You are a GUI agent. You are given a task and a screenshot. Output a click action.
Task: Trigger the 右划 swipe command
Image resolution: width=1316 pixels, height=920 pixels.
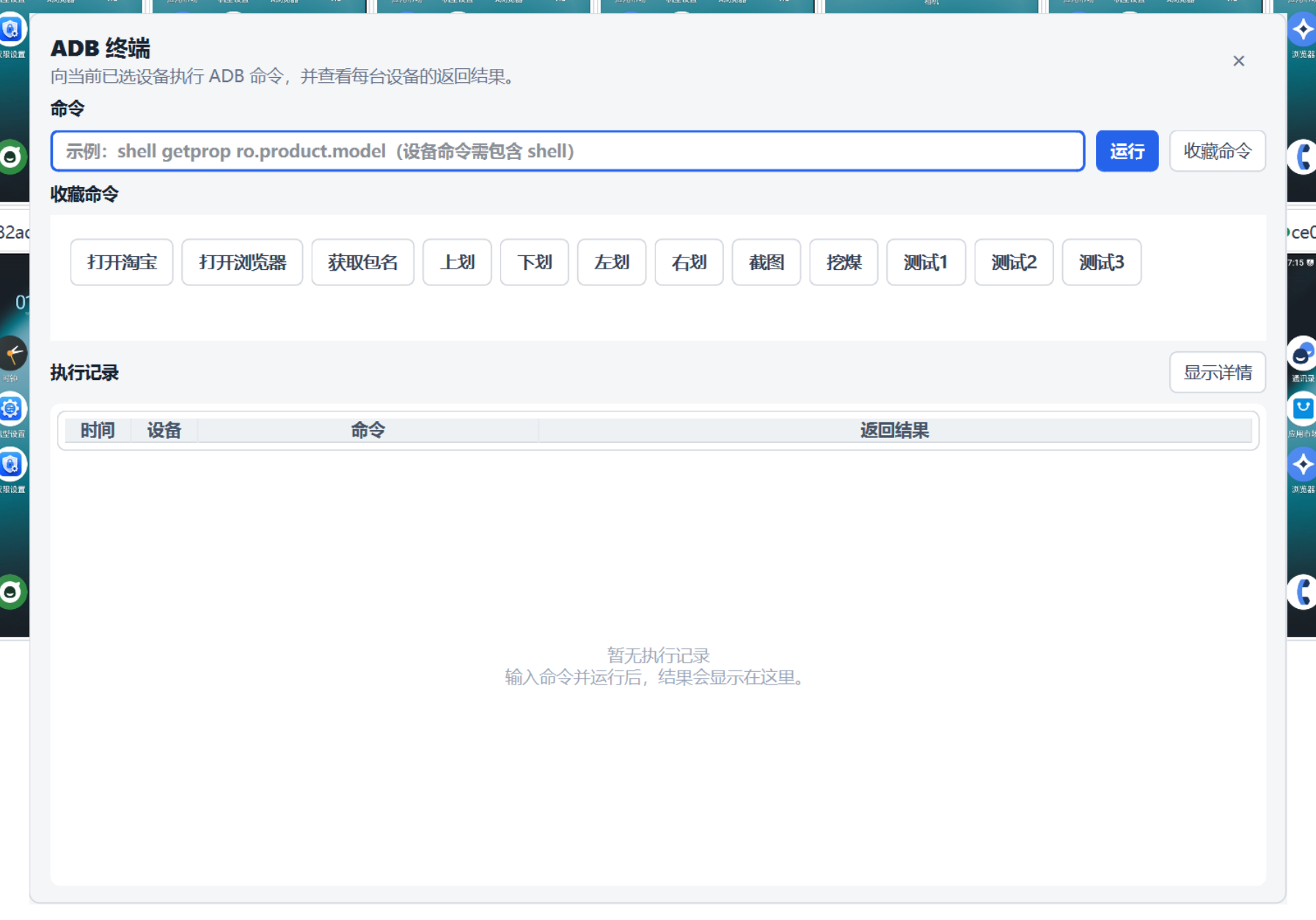[689, 262]
